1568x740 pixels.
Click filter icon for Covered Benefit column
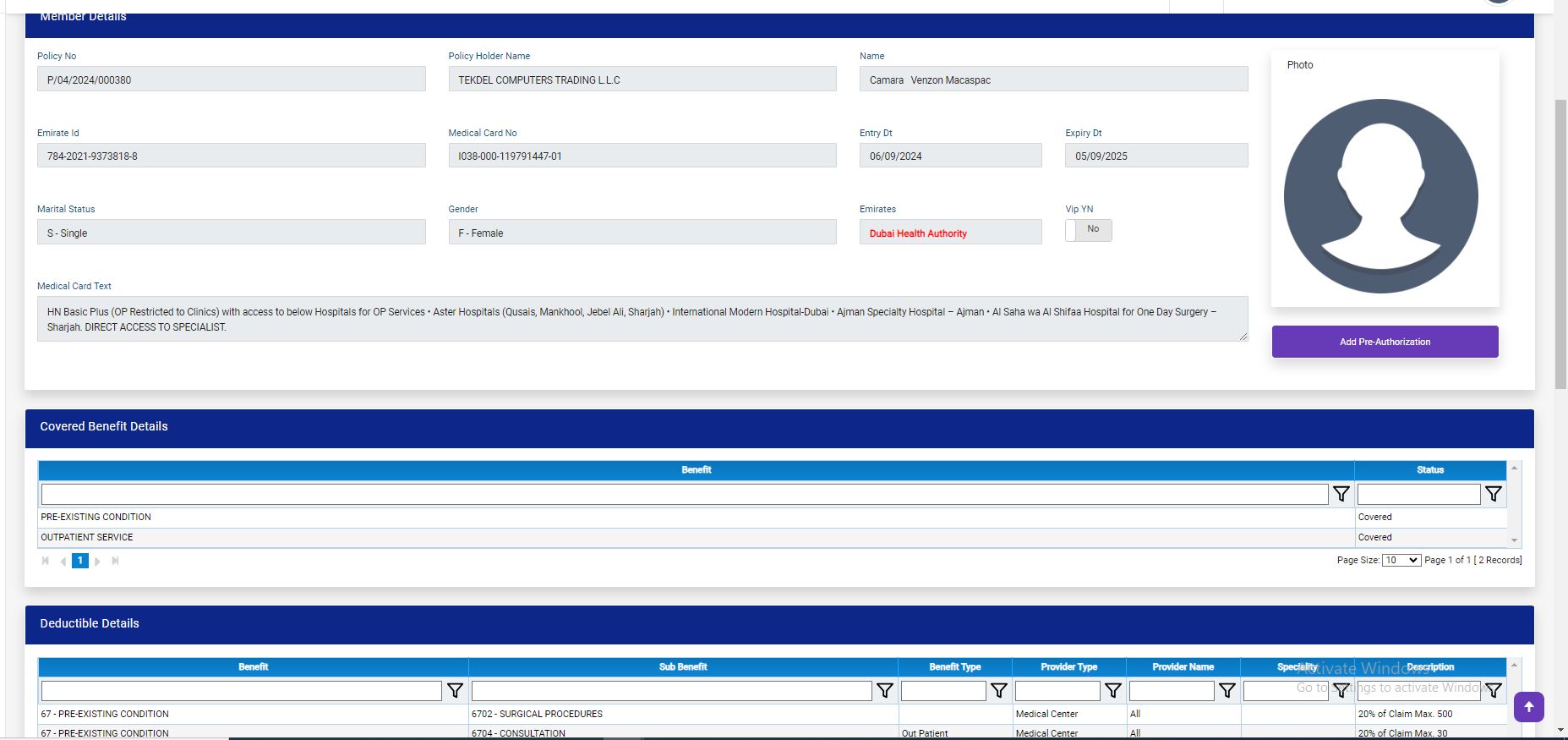coord(1341,494)
